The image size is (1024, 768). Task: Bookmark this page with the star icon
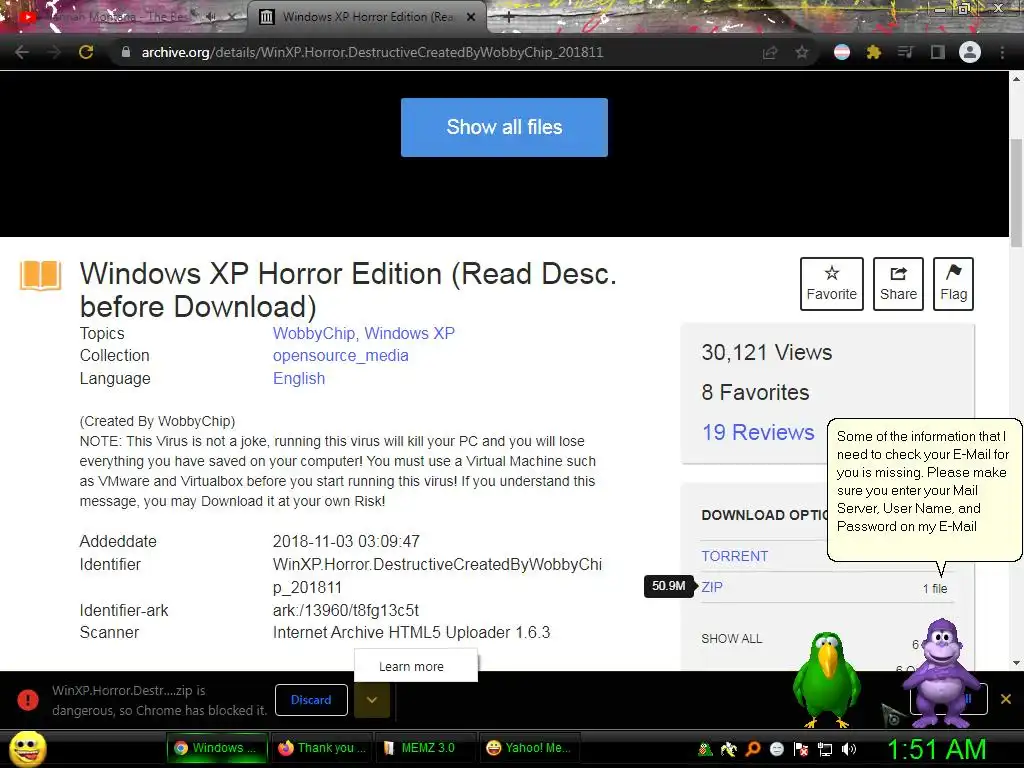[802, 52]
